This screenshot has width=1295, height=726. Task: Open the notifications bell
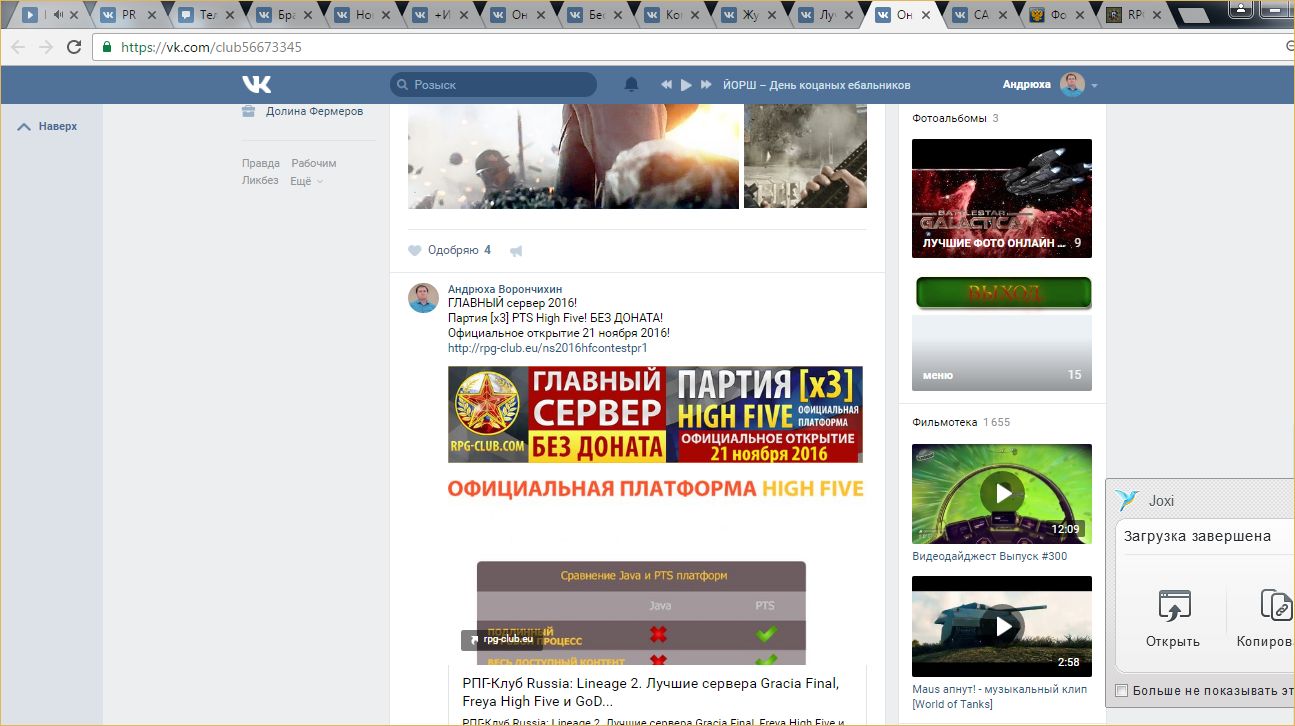(631, 85)
